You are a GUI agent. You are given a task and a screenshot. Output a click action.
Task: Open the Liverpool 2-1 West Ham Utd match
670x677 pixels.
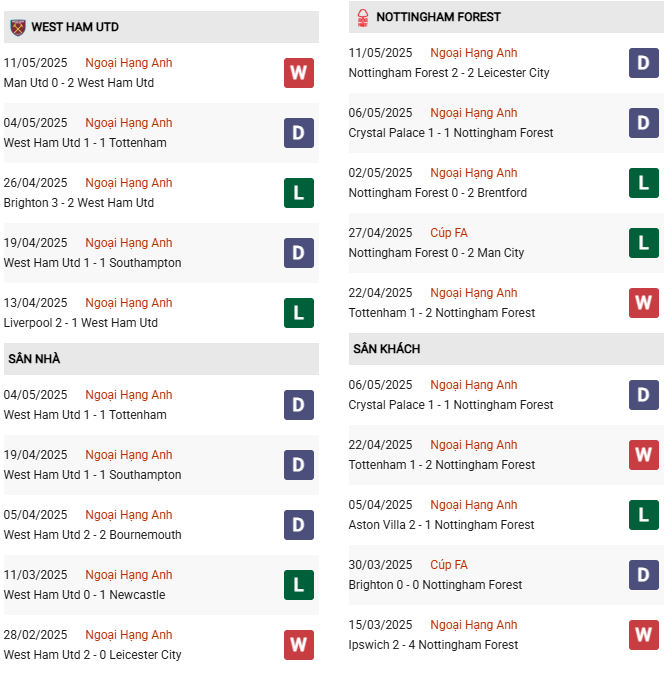tap(81, 323)
